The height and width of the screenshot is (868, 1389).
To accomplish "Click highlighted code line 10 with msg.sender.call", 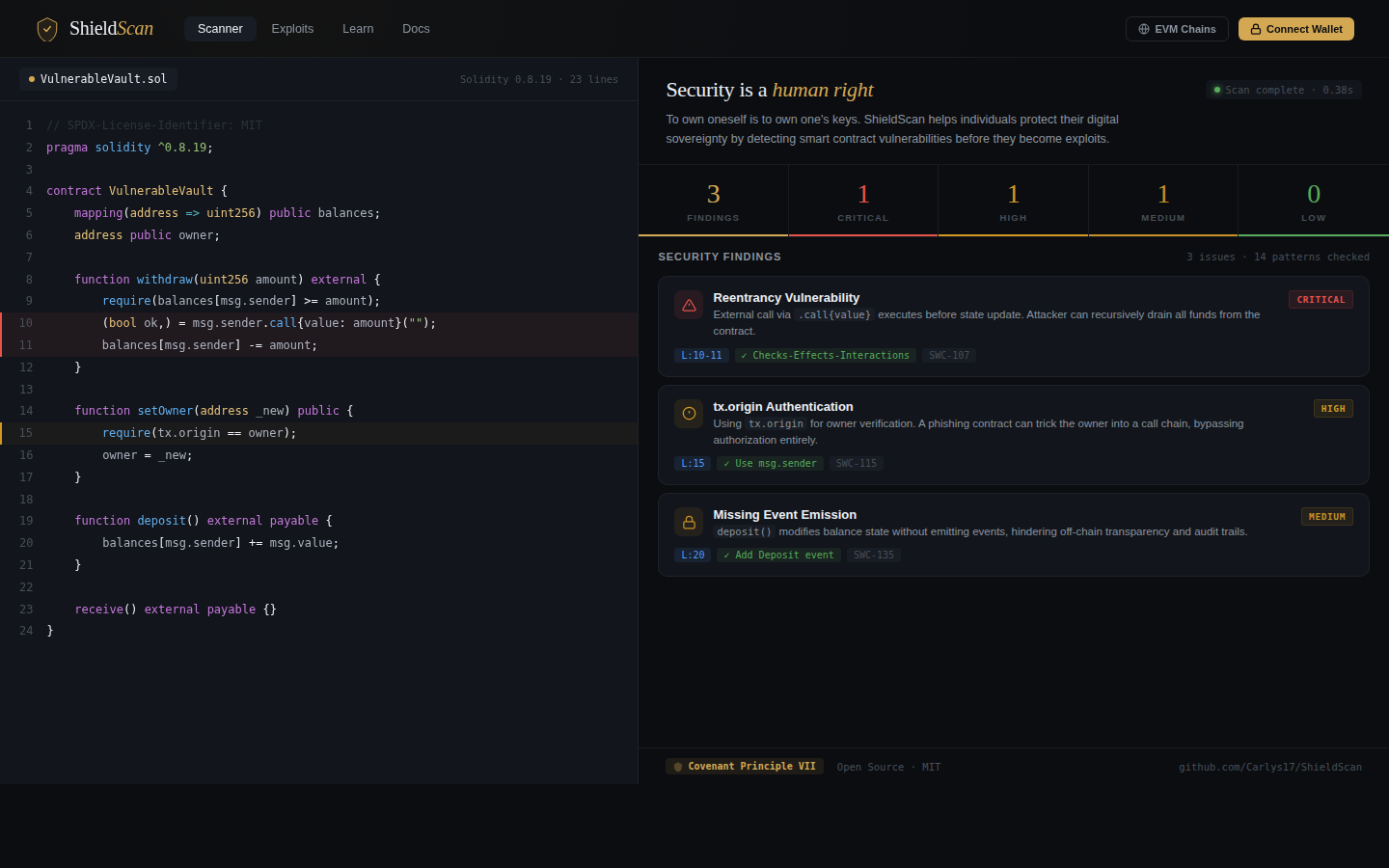I will point(318,323).
